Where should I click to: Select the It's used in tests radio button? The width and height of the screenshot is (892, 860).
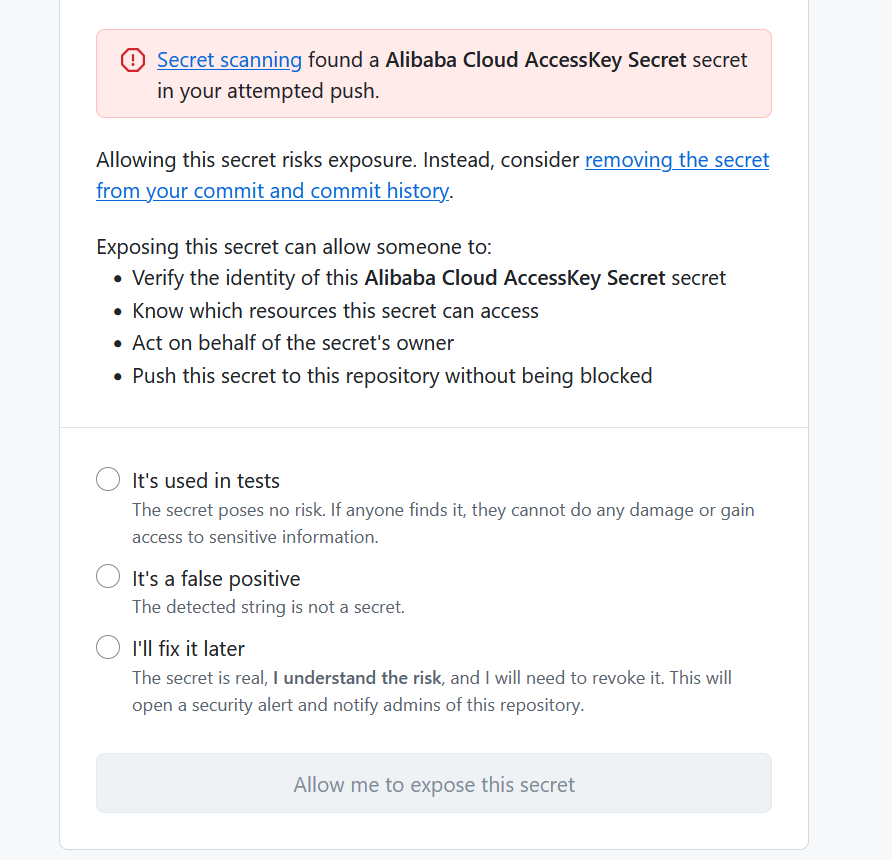coord(108,480)
